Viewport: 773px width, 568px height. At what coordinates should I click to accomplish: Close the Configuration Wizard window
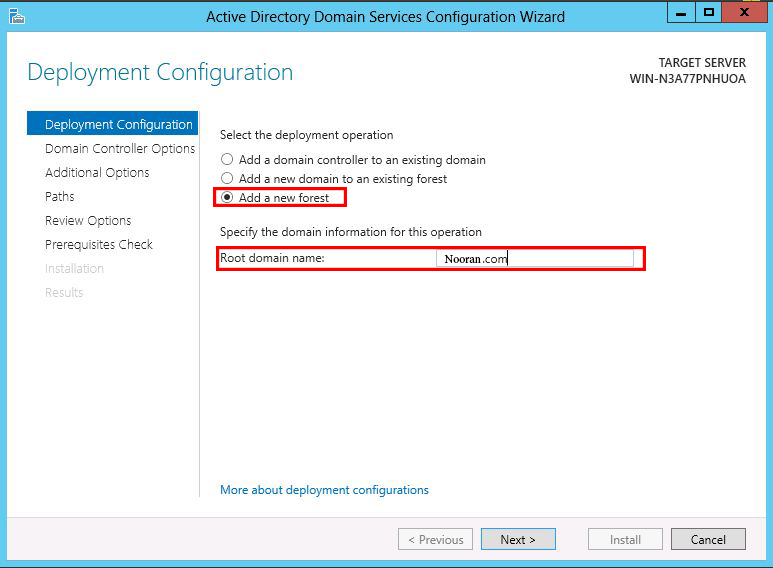[744, 12]
